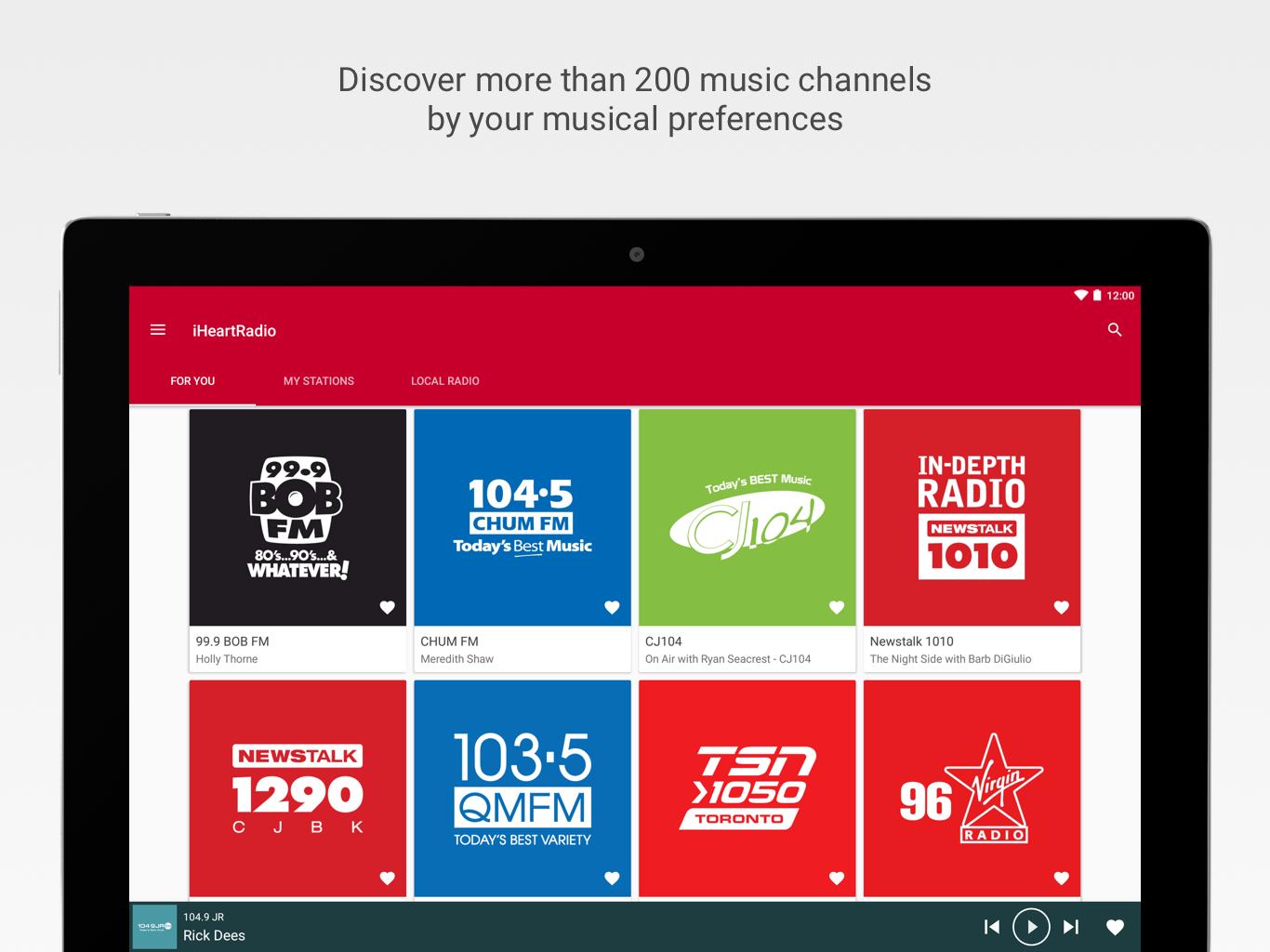The image size is (1270, 952).
Task: Favorite the CHUM FM station
Action: 612,608
